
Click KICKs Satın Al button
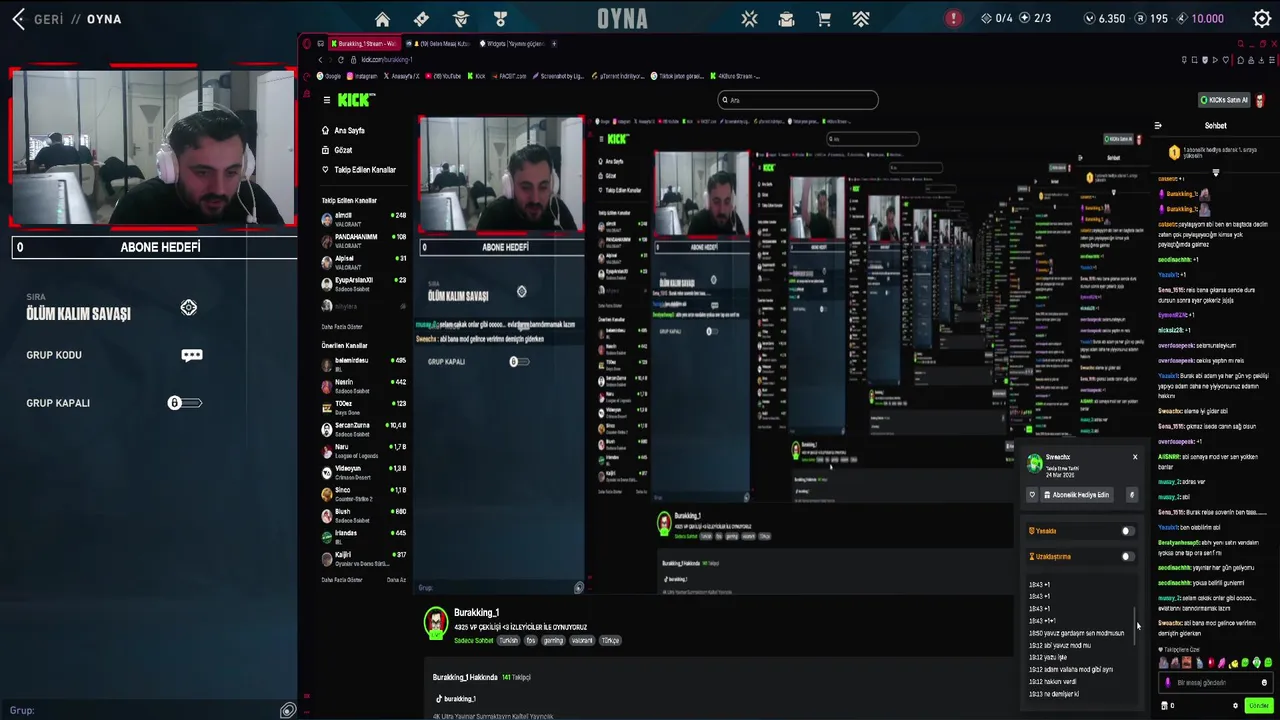[1225, 100]
